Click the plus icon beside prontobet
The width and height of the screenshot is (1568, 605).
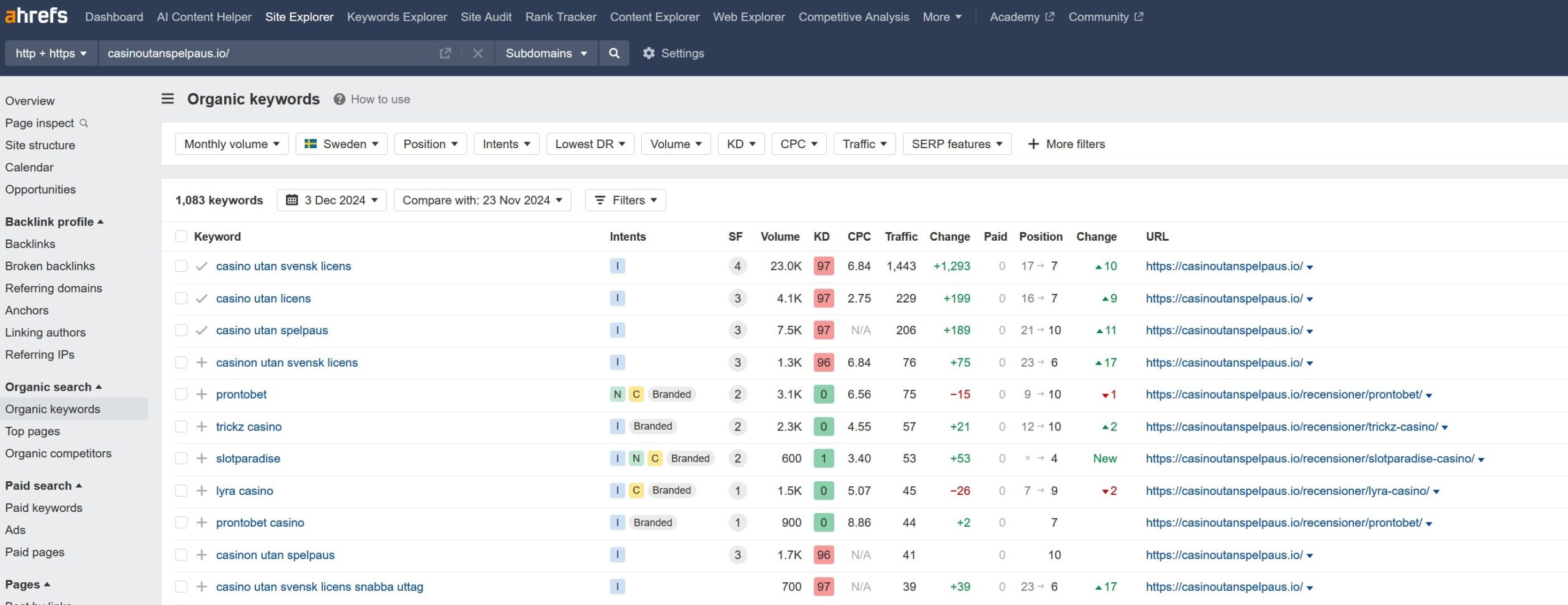point(202,394)
